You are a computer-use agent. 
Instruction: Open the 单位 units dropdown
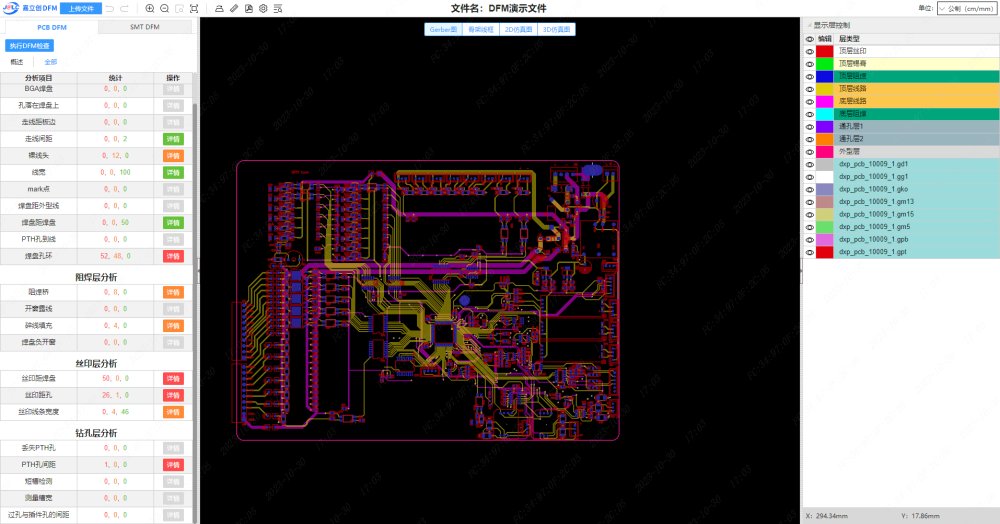967,8
